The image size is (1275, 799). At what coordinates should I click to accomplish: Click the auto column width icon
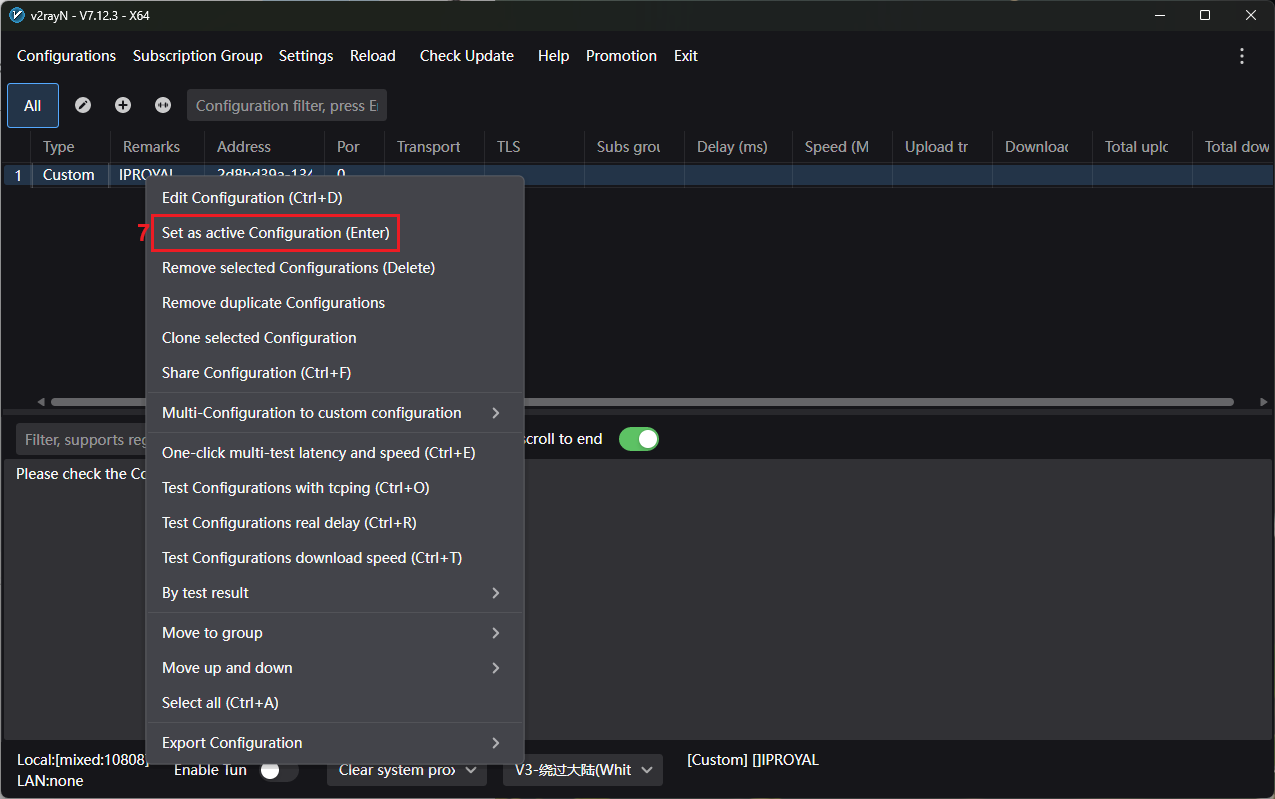(163, 105)
